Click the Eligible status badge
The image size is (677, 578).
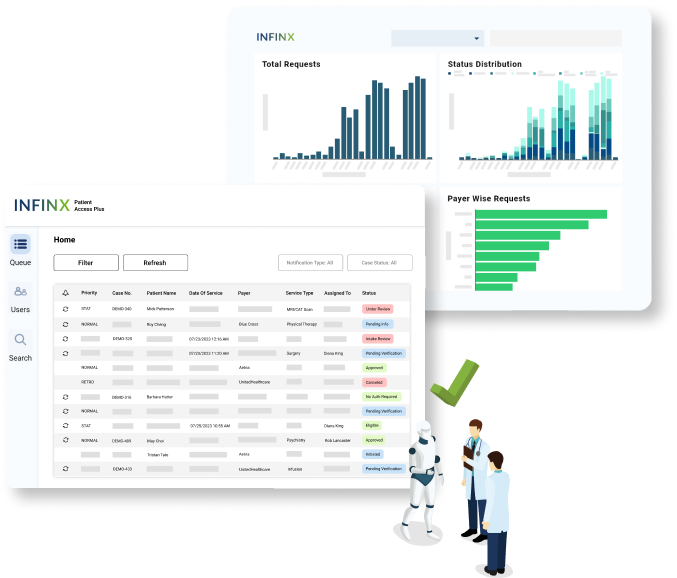372,426
